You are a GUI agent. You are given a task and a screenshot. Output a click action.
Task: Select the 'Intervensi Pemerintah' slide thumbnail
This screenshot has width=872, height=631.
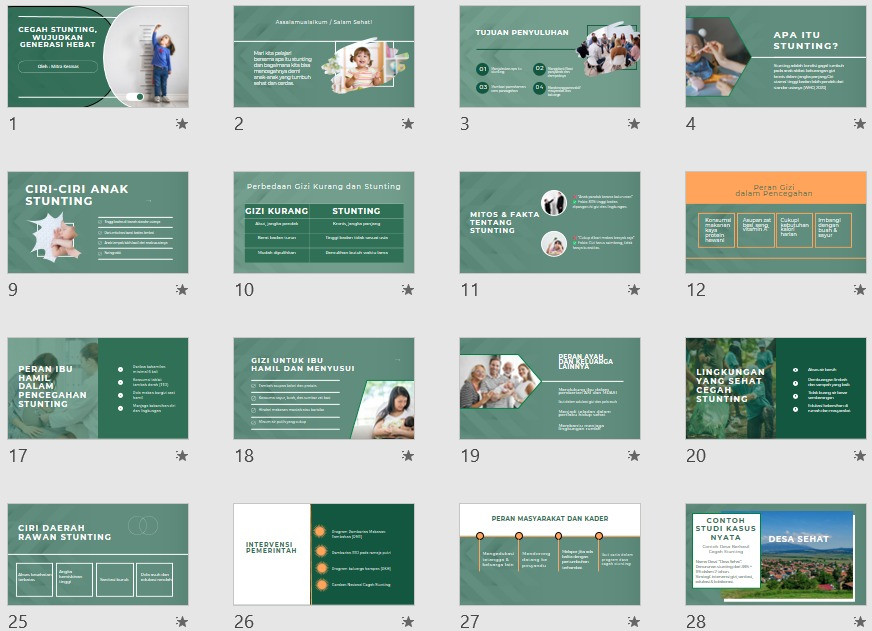324,554
